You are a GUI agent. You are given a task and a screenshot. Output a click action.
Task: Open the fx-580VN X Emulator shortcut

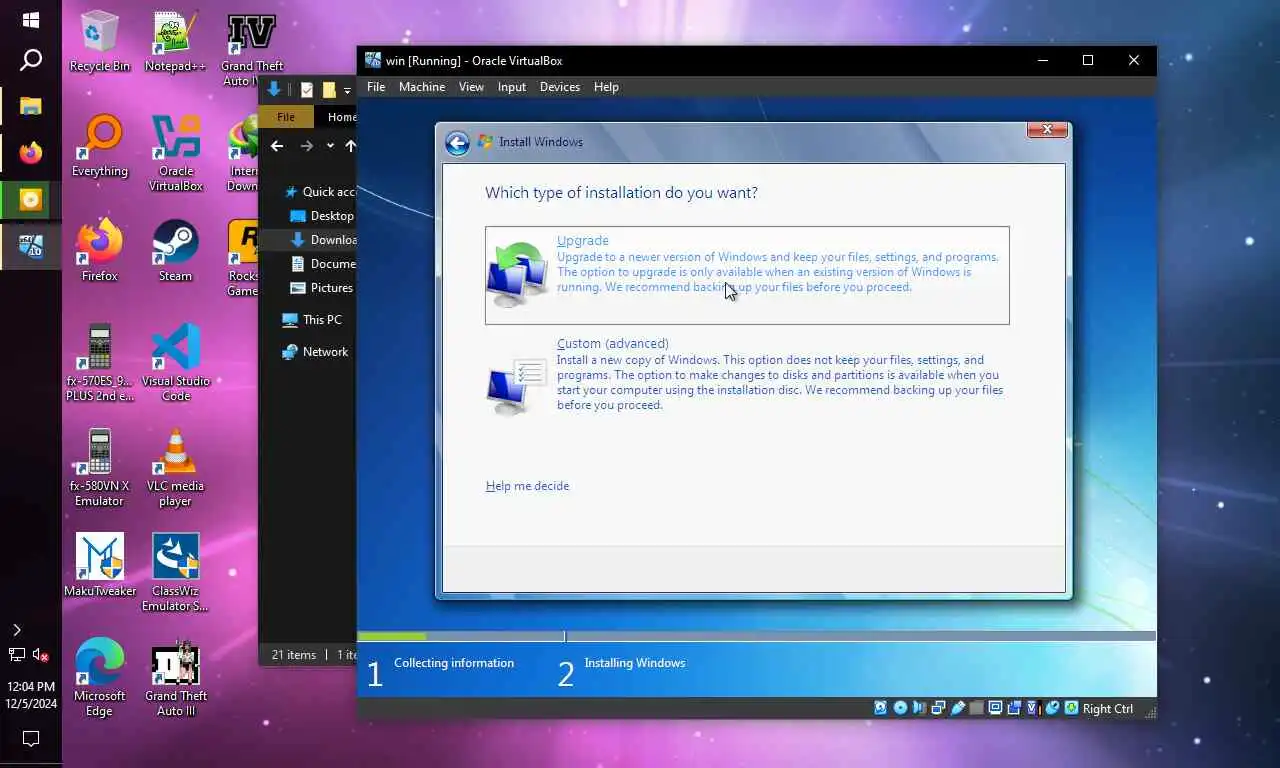(x=99, y=468)
